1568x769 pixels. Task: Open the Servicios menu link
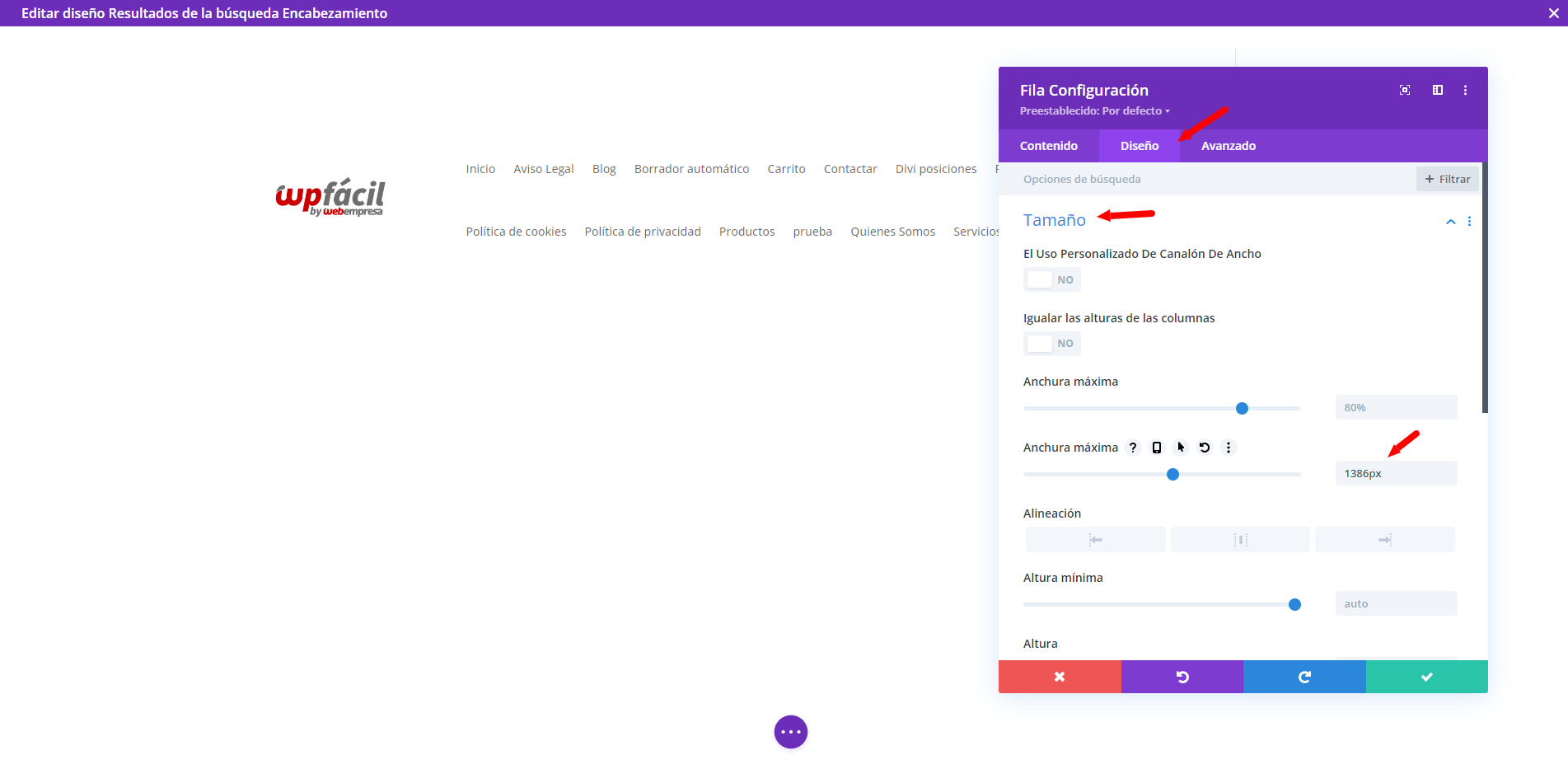976,232
